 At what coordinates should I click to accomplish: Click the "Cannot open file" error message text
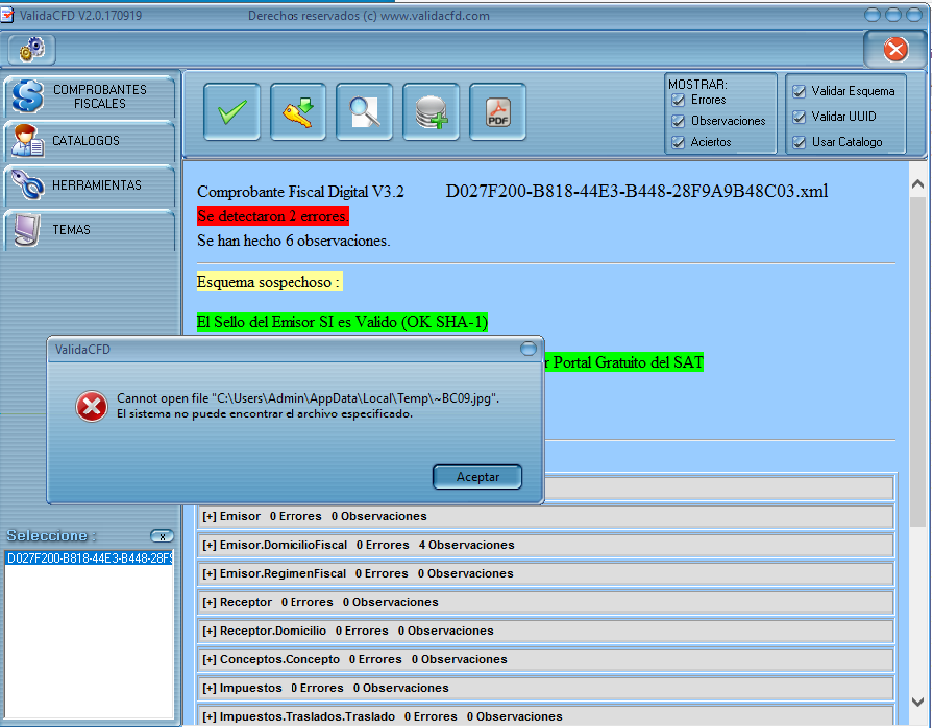(308, 399)
